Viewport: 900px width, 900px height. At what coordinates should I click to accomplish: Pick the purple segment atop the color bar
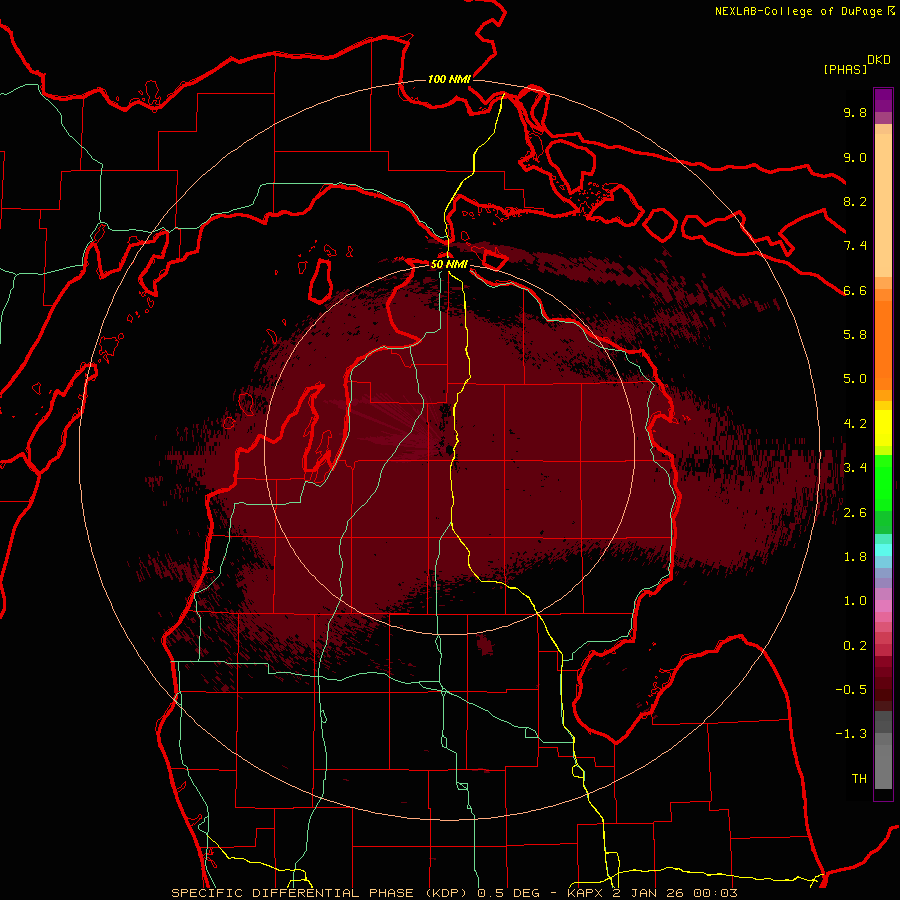tap(883, 100)
